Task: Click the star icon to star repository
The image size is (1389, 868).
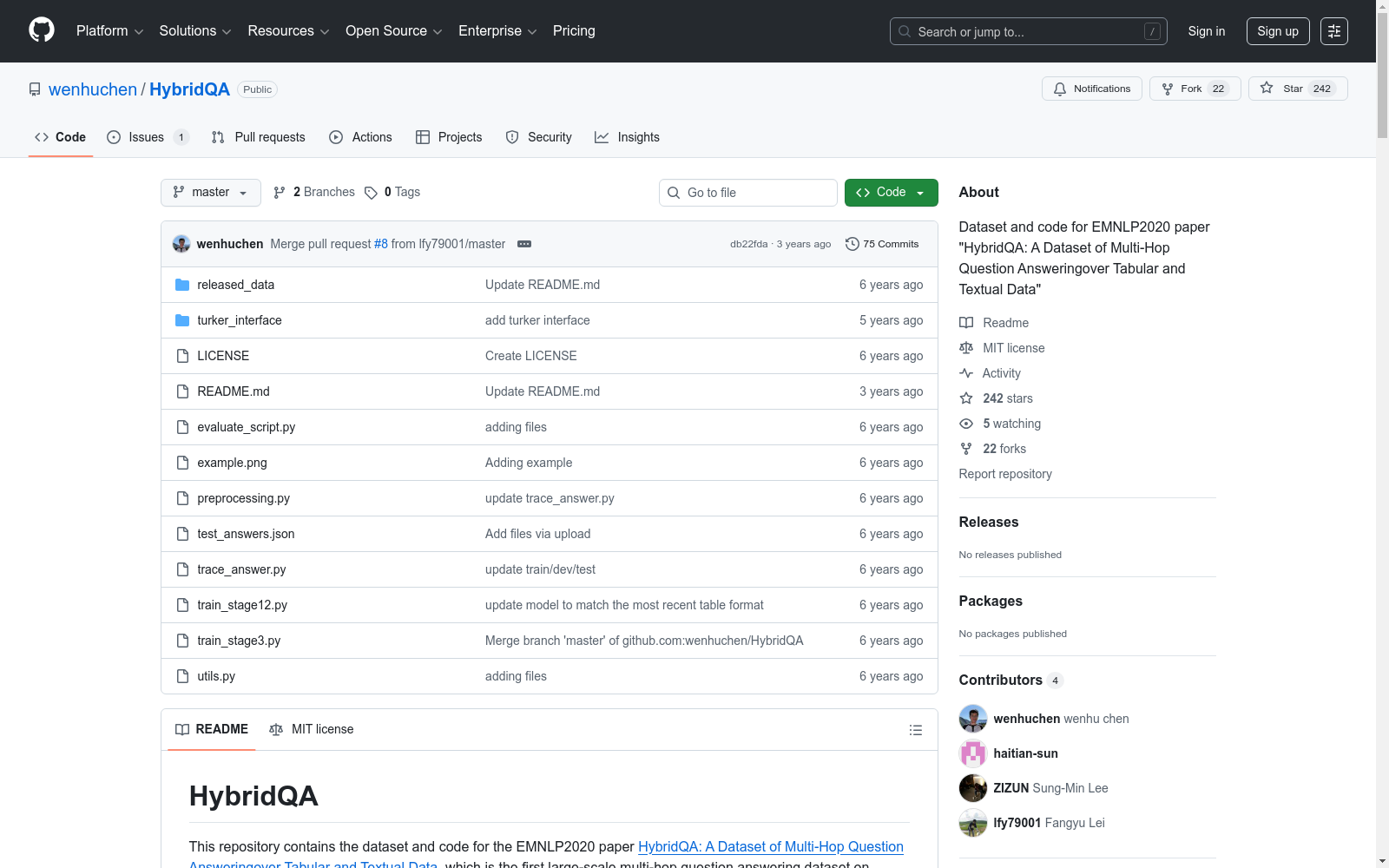Action: pyautogui.click(x=1267, y=89)
